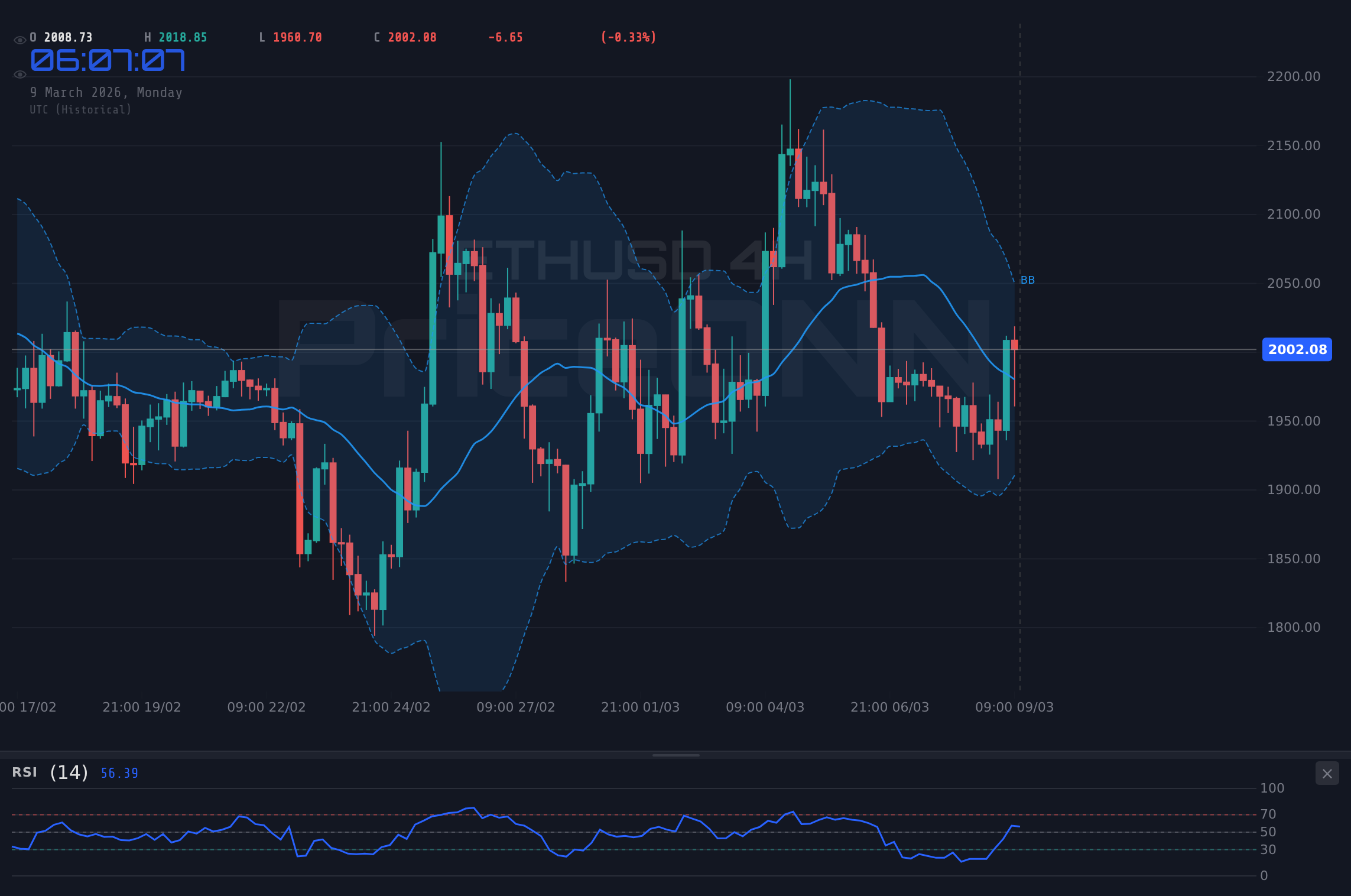This screenshot has width=1351, height=896.
Task: Click the 09:00 09/03 time axis label
Action: click(x=1015, y=707)
